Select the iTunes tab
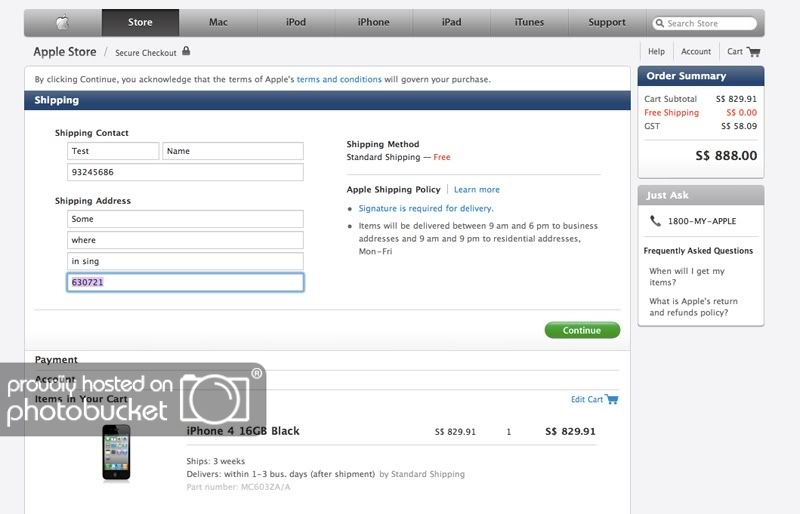The width and height of the screenshot is (800, 514). 529,22
